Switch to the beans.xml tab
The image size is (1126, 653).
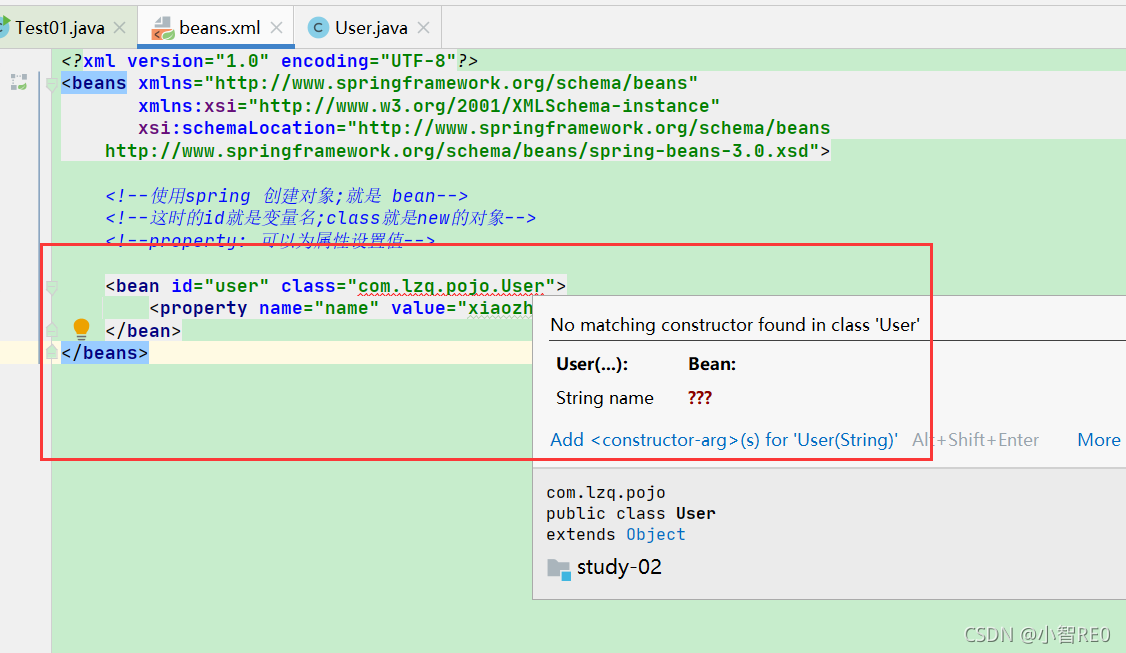point(219,28)
